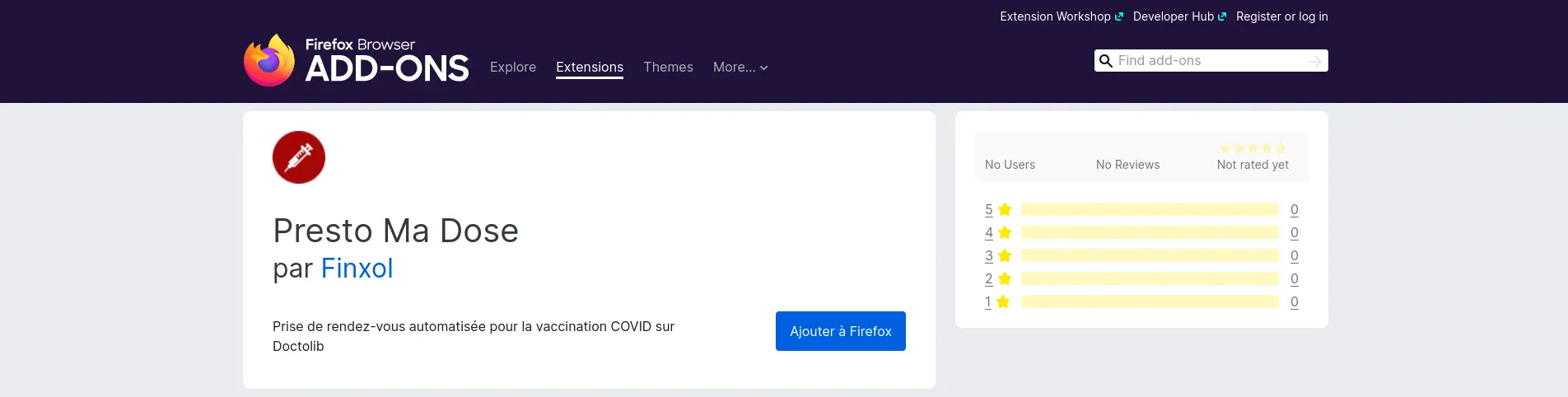Click the Presto Ma Dose syringe icon
This screenshot has width=1568, height=397.
click(x=299, y=157)
